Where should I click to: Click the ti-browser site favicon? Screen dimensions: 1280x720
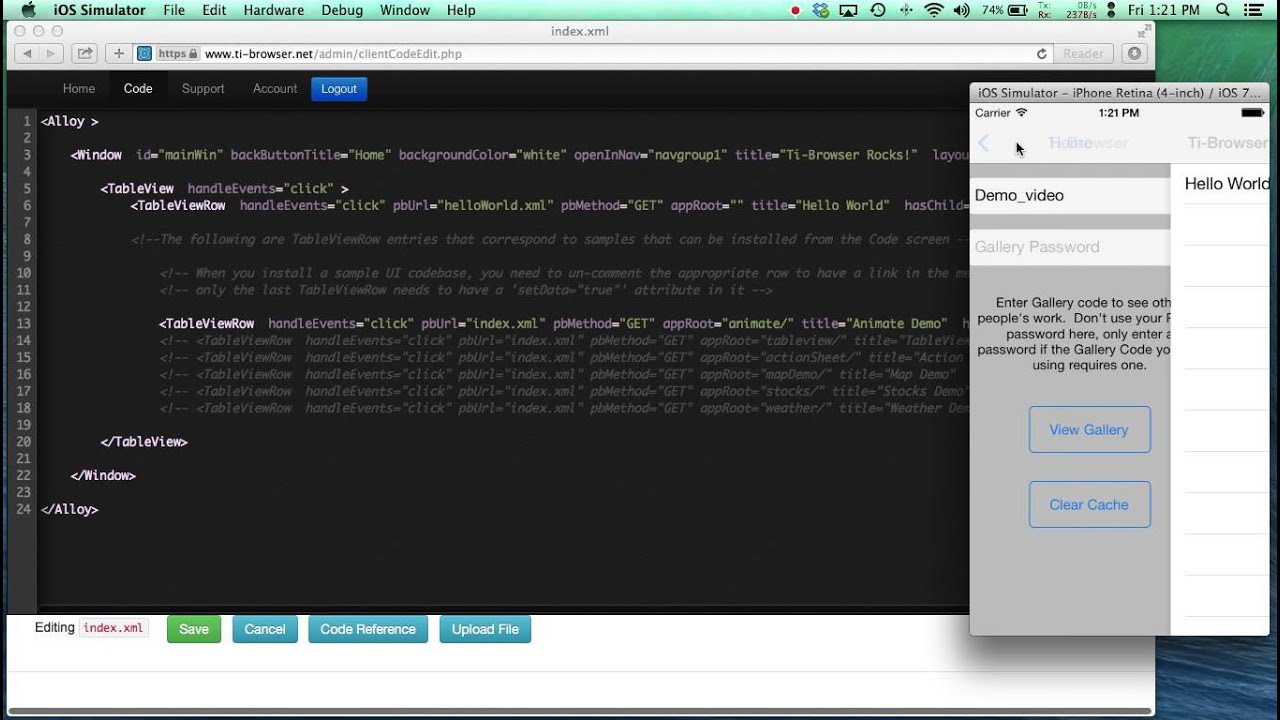tap(144, 54)
